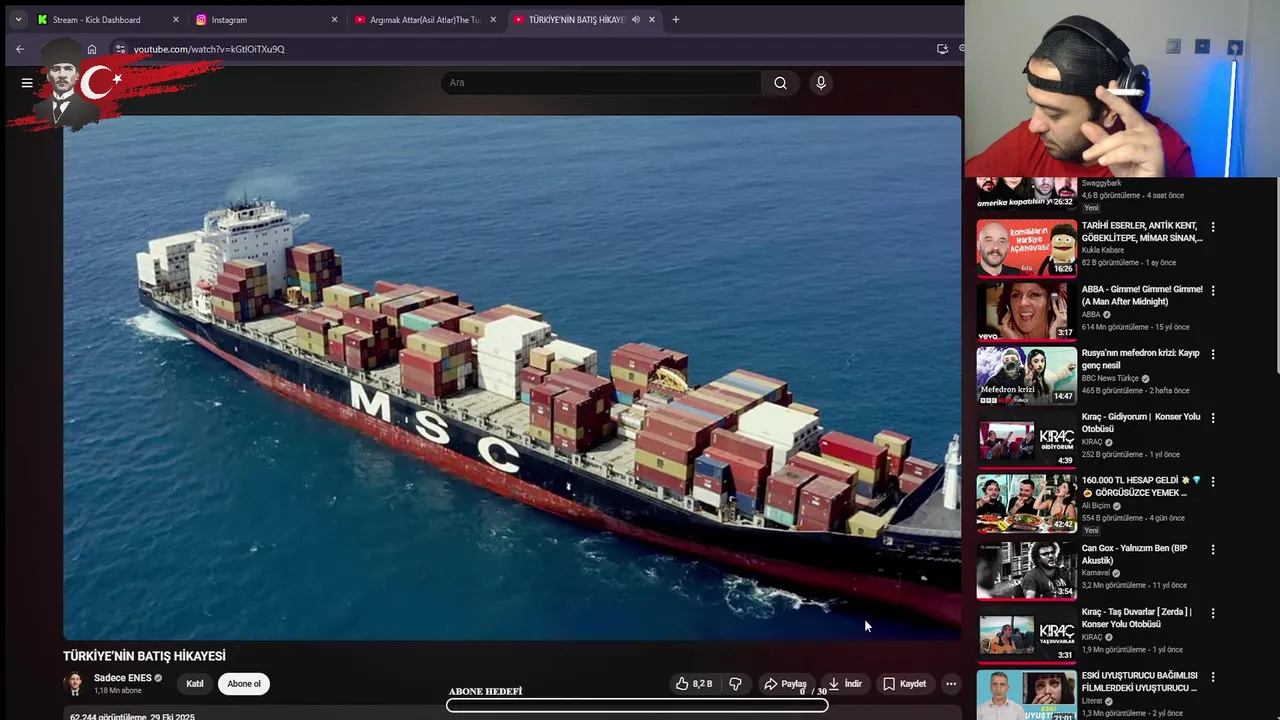The image size is (1280, 720).
Task: Share the video via Paylaş
Action: pos(785,684)
